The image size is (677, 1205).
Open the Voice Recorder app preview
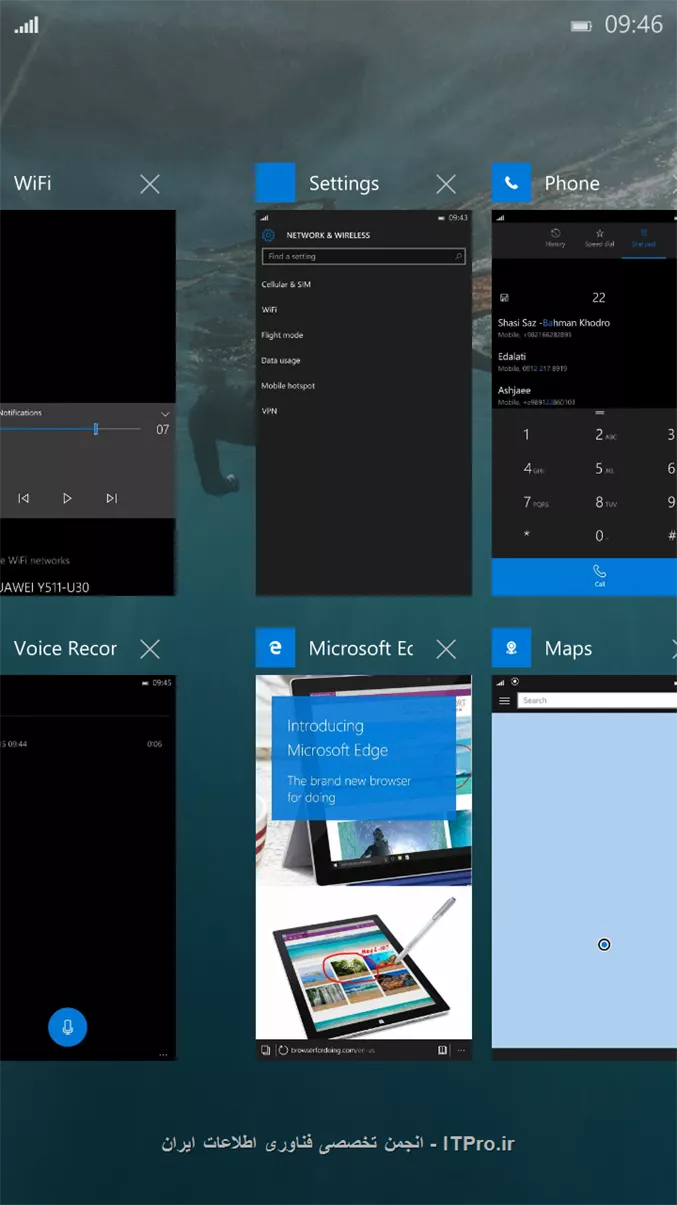pos(88,868)
